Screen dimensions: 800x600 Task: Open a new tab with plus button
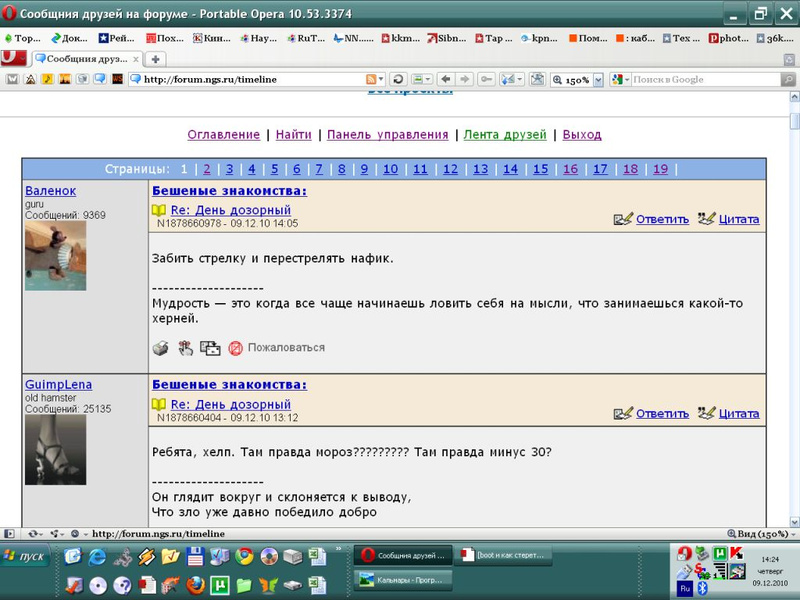point(156,59)
